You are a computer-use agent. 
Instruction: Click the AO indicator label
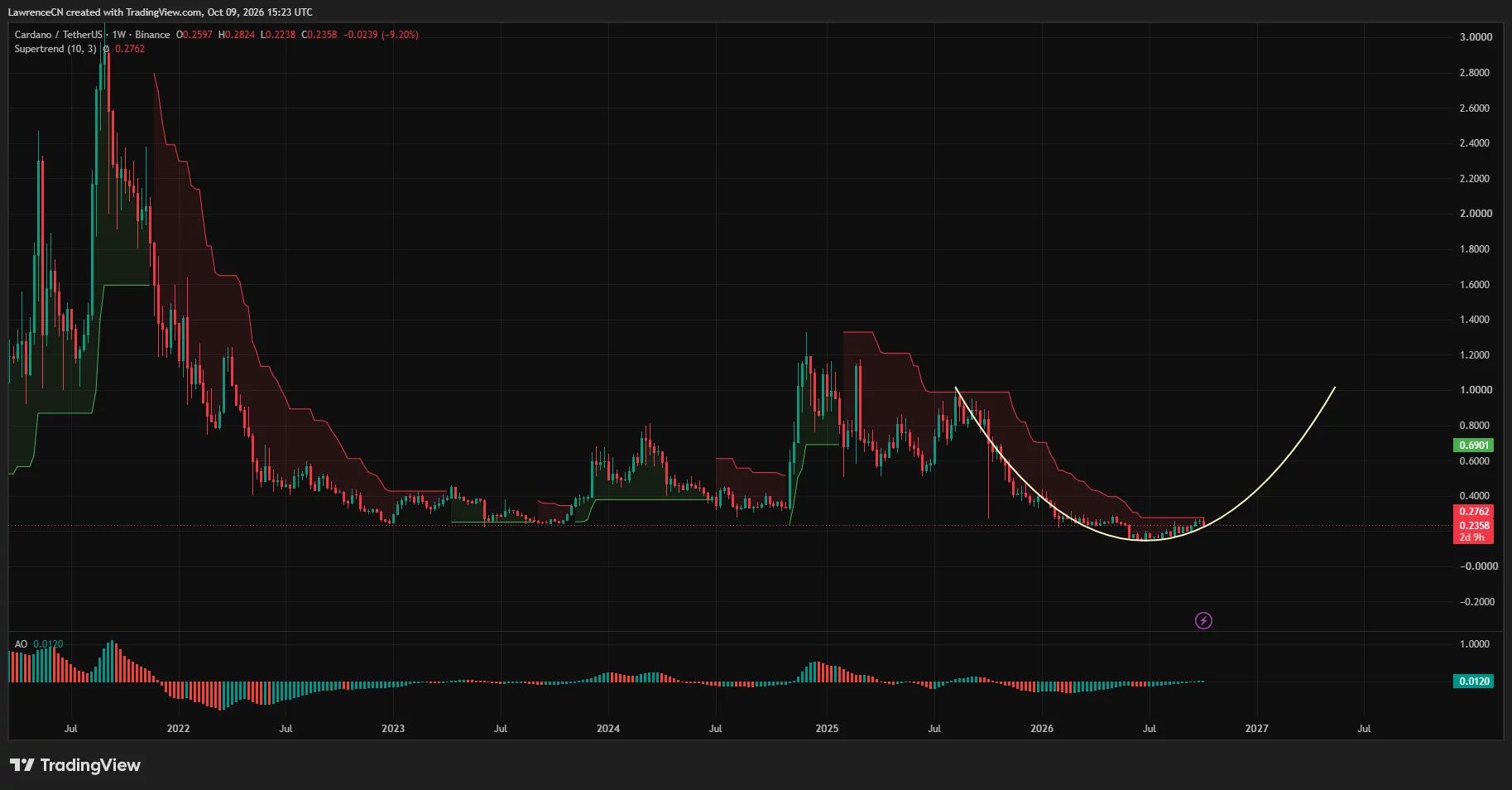(x=21, y=644)
